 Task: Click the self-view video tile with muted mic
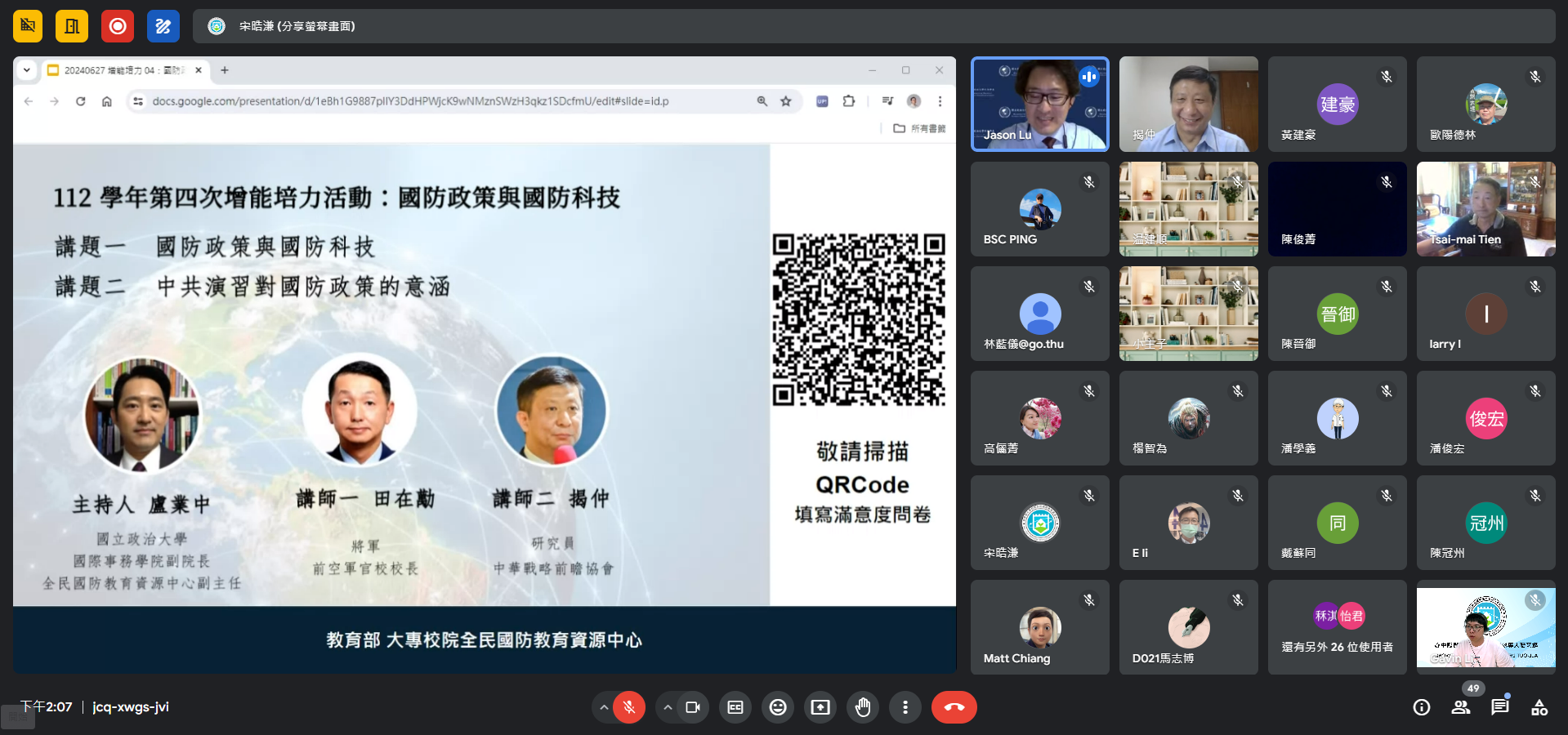[1486, 627]
